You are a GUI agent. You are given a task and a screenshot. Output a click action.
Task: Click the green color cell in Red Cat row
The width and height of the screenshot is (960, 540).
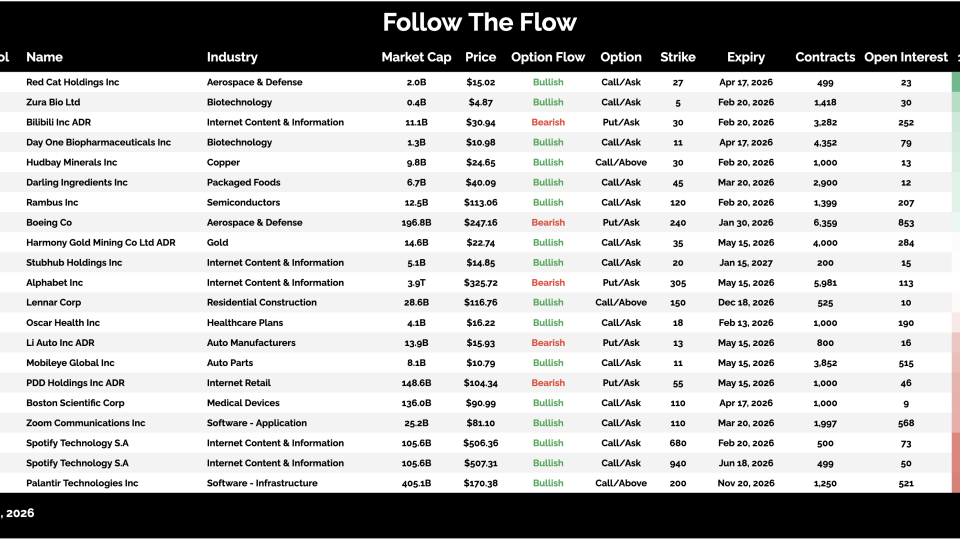[955, 82]
